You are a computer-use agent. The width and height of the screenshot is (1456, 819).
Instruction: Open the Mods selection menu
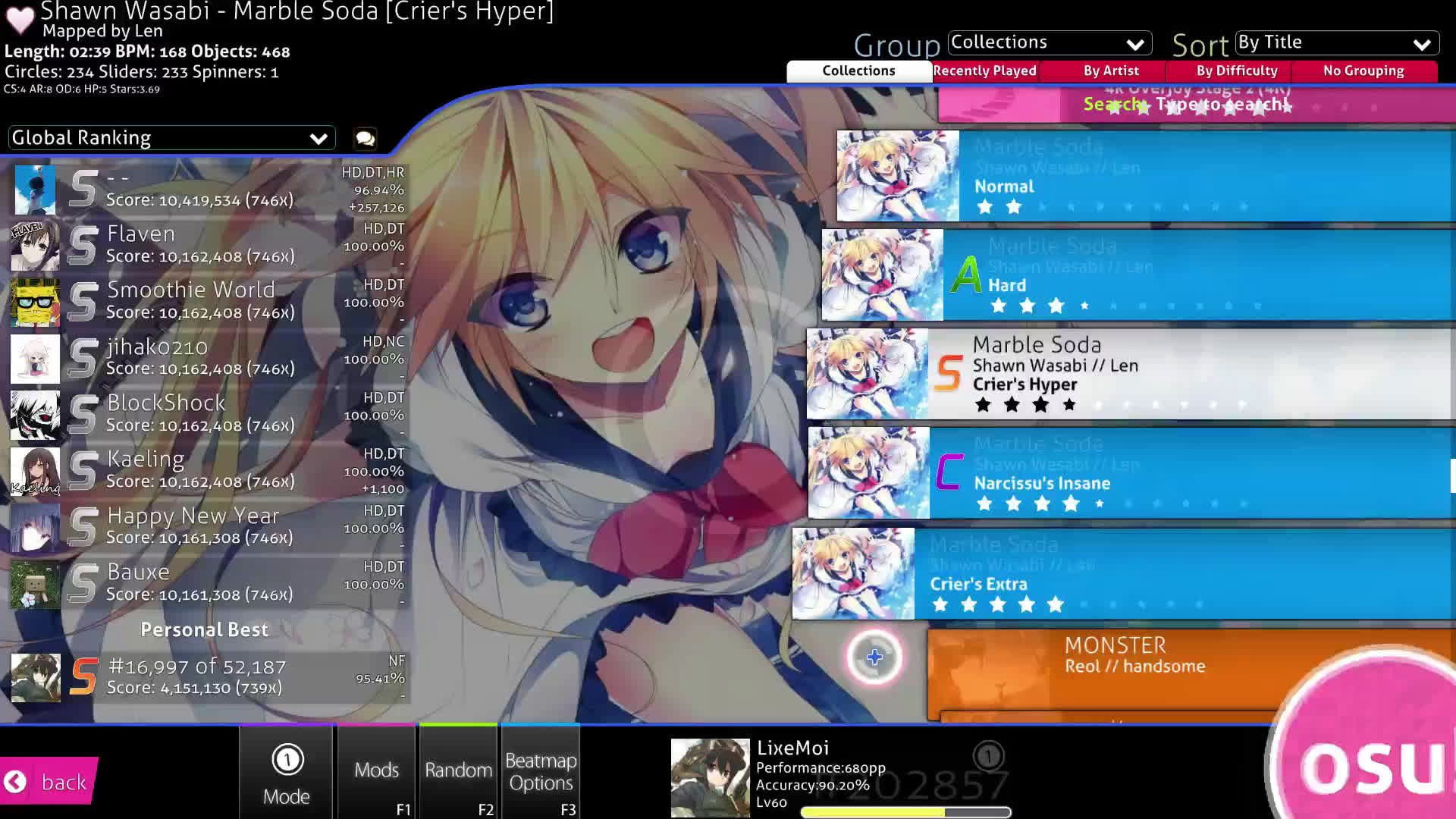pyautogui.click(x=376, y=772)
